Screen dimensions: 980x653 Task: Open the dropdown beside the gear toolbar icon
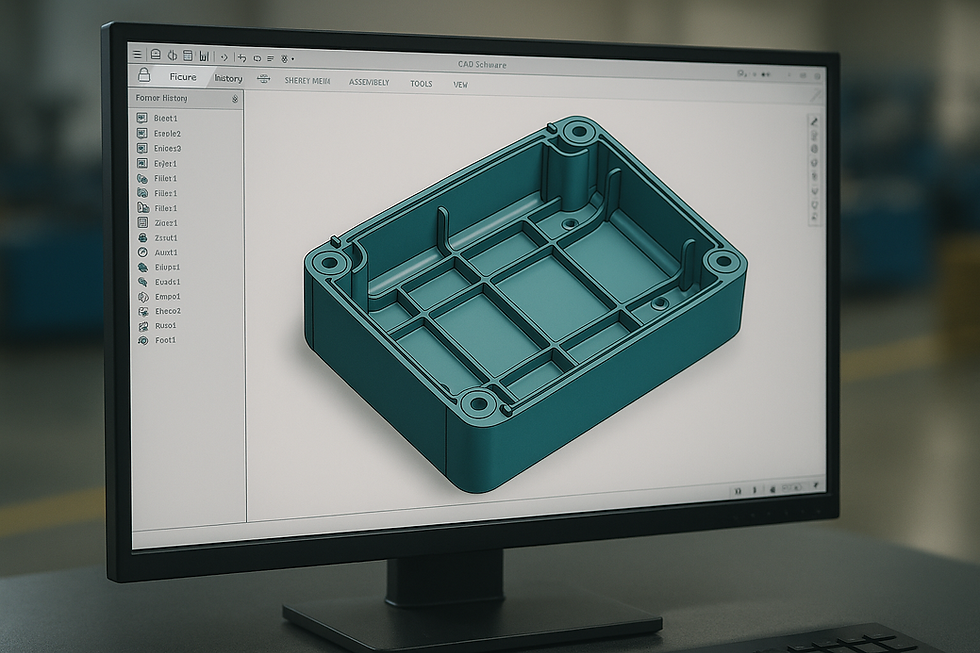(292, 58)
